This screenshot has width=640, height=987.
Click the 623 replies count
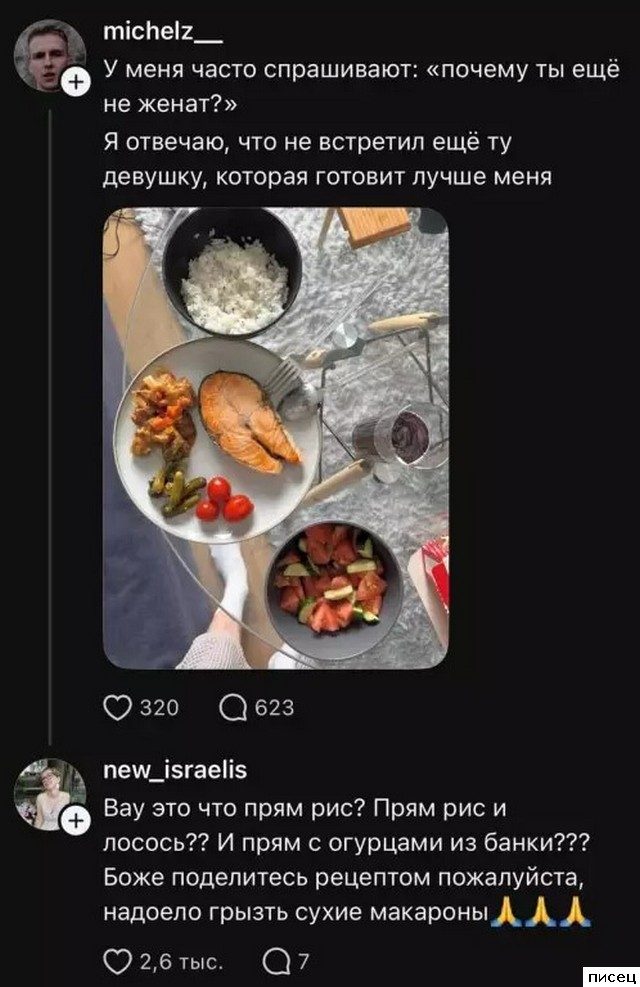[275, 708]
